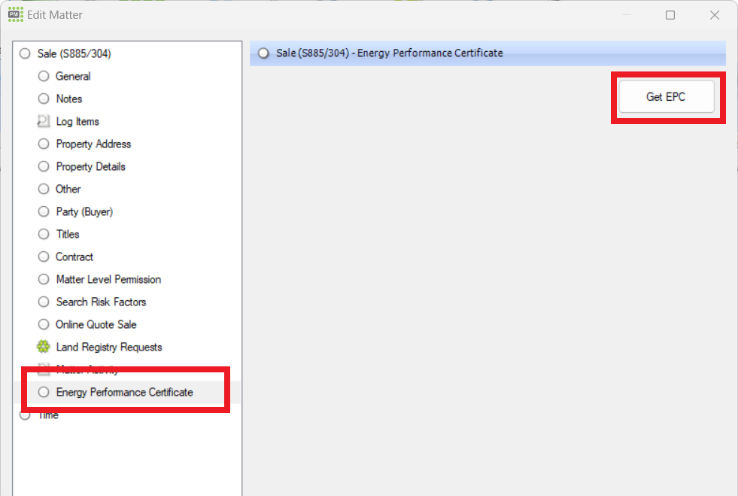
Task: Select the Other section
Action: pos(68,189)
